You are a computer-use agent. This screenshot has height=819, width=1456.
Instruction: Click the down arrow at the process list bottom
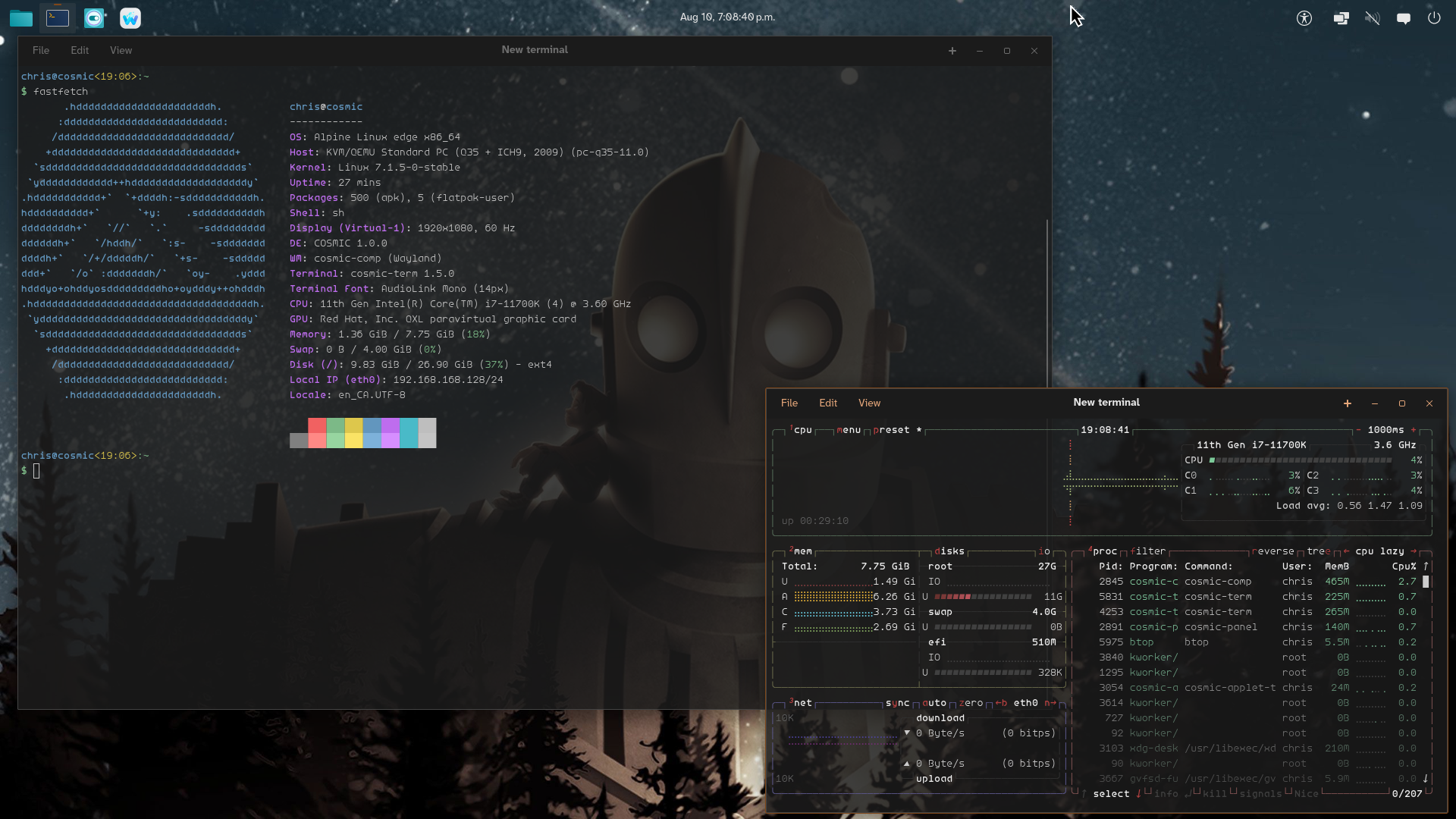click(x=1426, y=779)
